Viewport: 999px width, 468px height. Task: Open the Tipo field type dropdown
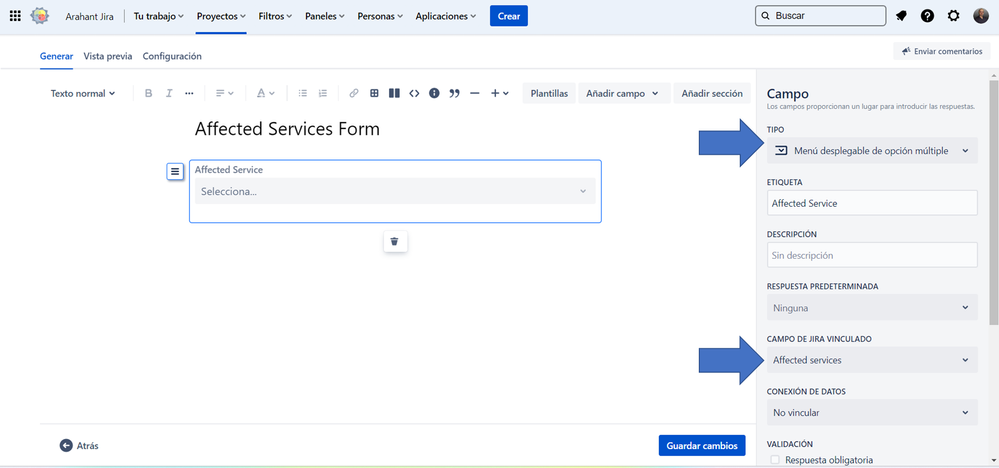[x=872, y=151]
